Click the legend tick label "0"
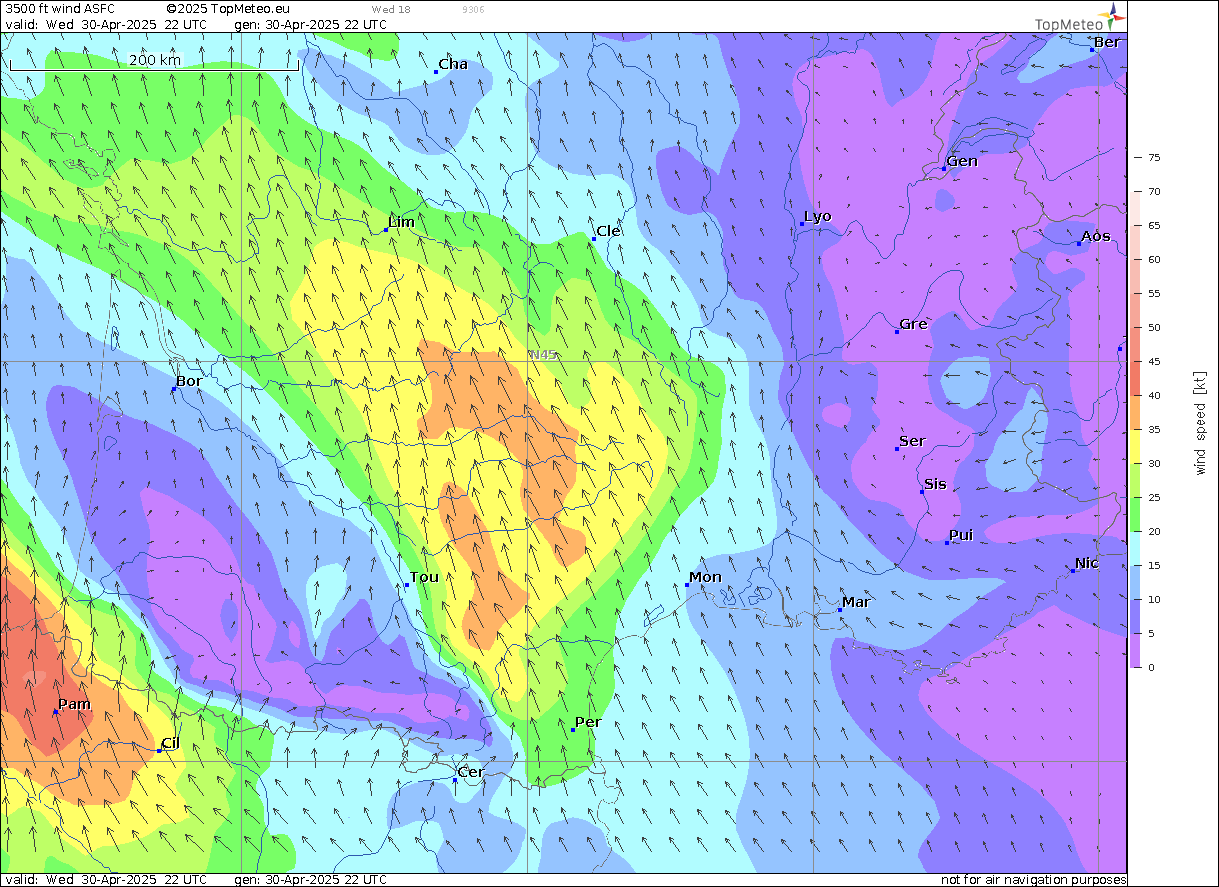The height and width of the screenshot is (887, 1219). [x=1151, y=667]
